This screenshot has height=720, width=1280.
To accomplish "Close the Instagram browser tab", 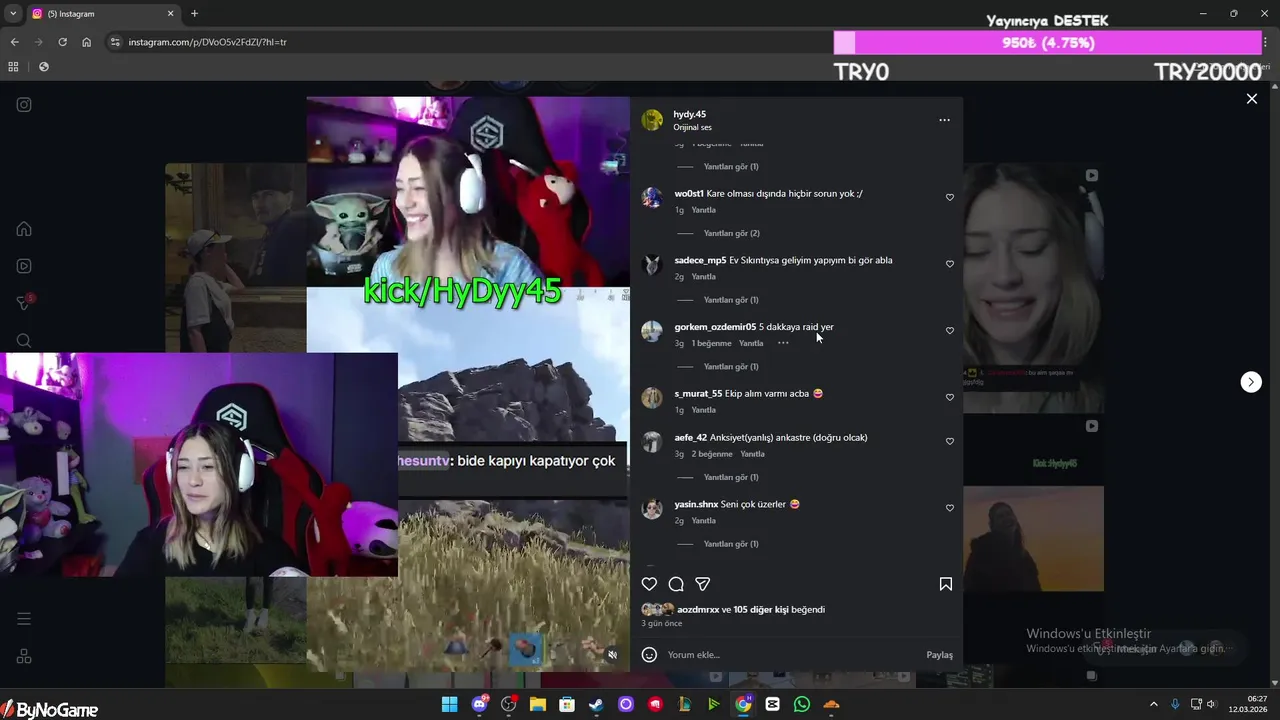I will coord(170,14).
